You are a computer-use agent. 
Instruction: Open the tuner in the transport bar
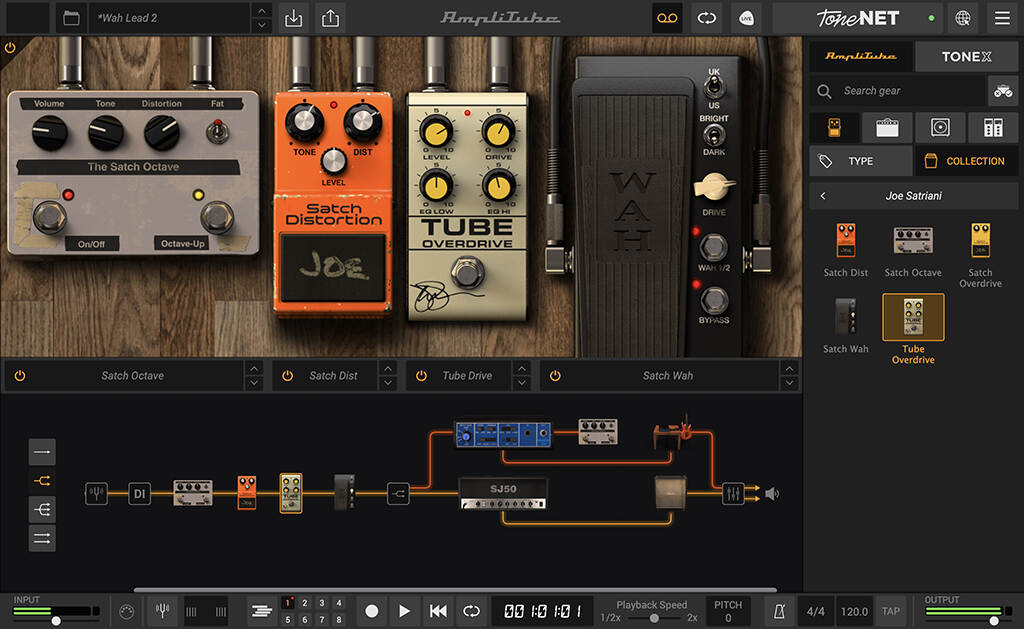[x=162, y=610]
